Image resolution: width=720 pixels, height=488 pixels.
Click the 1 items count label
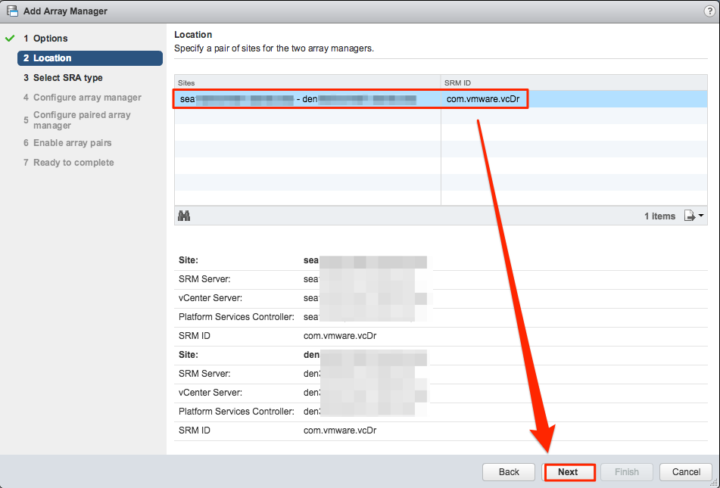[659, 216]
